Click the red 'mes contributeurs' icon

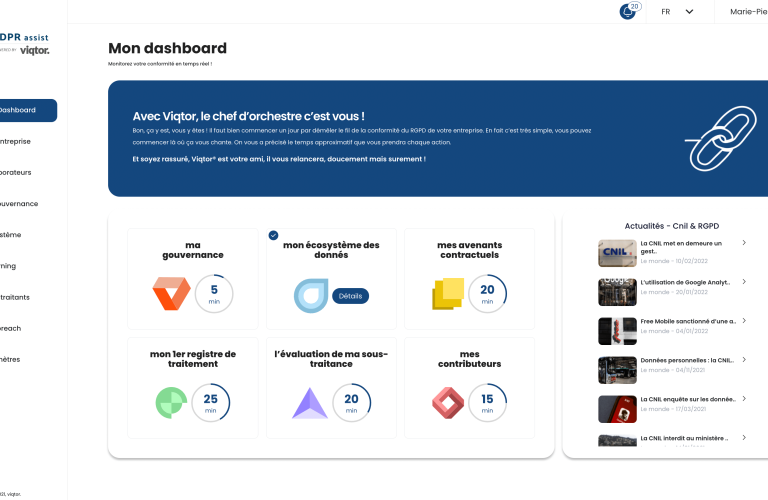tap(448, 402)
